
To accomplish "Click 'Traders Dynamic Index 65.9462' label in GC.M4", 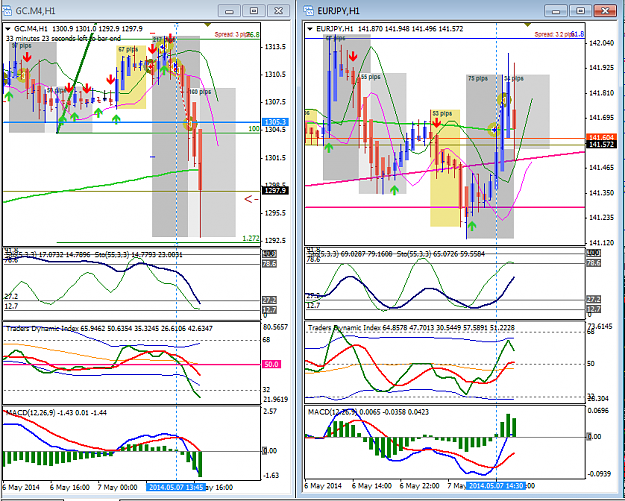I will [110, 329].
